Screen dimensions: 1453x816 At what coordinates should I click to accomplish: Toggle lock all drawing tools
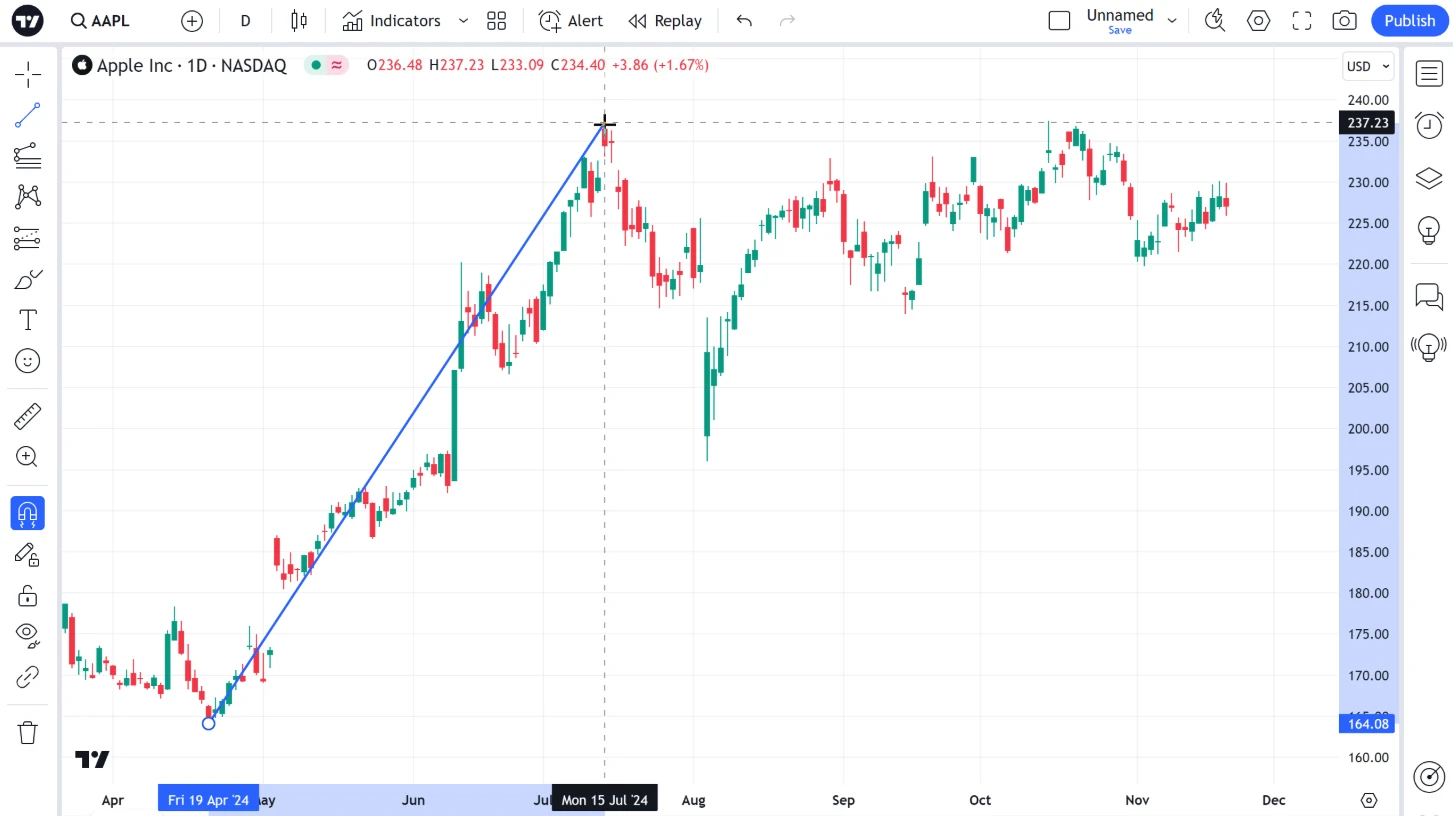(x=28, y=596)
